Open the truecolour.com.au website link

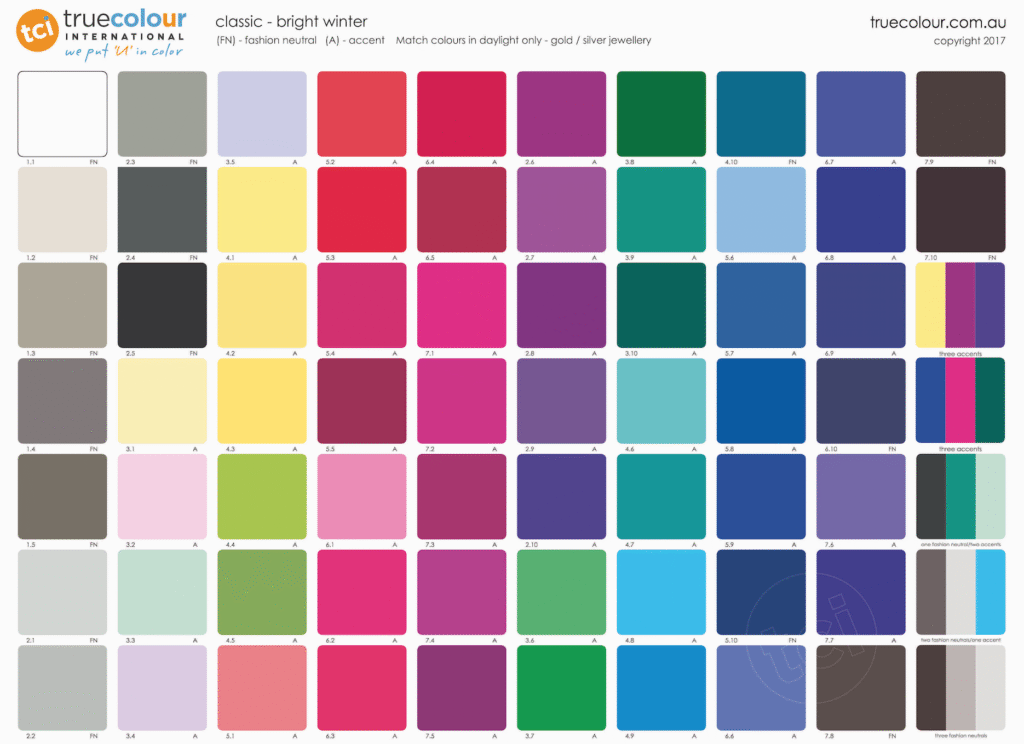point(937,23)
